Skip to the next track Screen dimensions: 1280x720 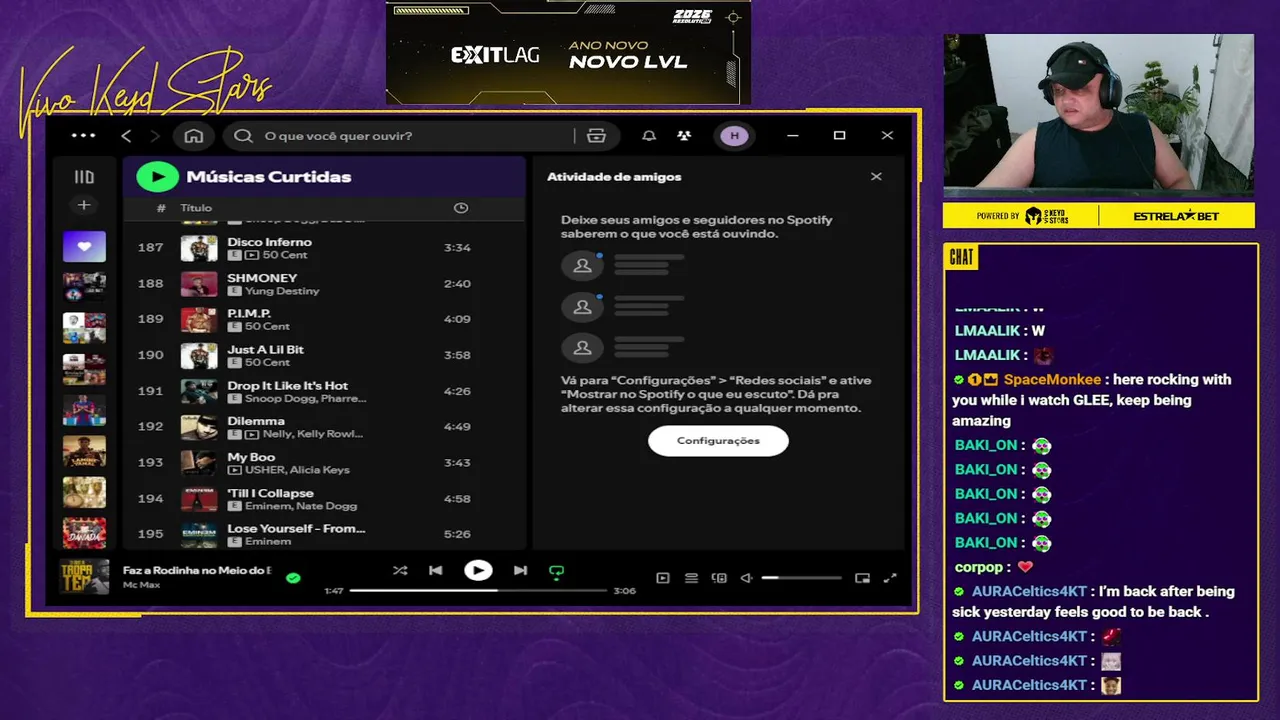coord(520,571)
